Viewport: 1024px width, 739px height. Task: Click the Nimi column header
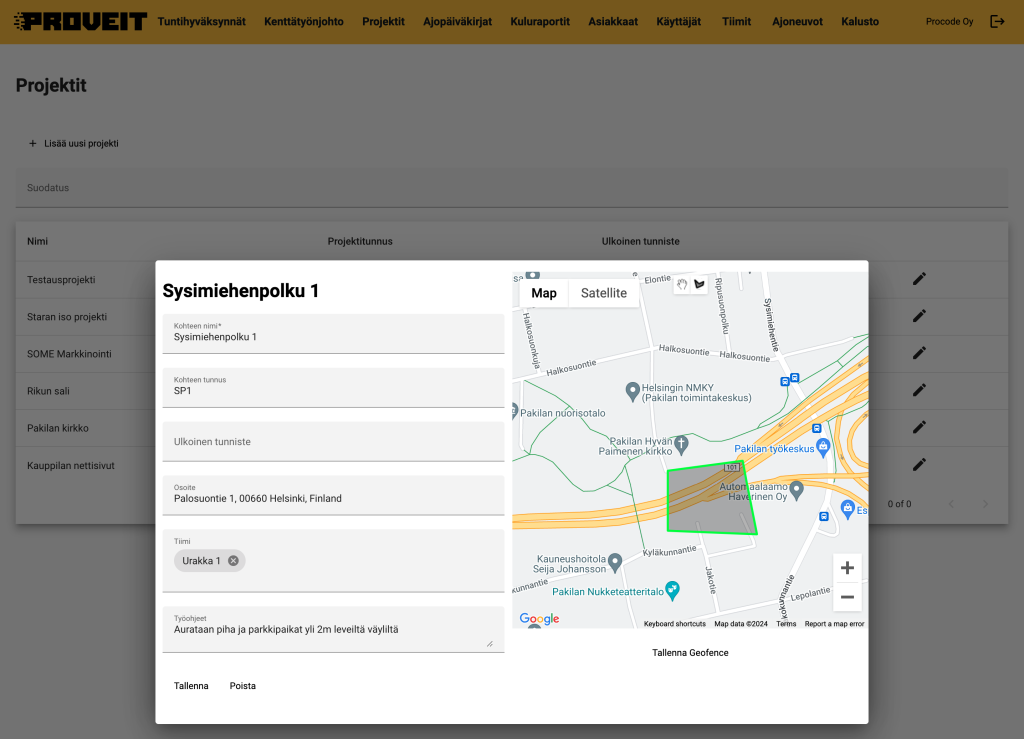37,242
